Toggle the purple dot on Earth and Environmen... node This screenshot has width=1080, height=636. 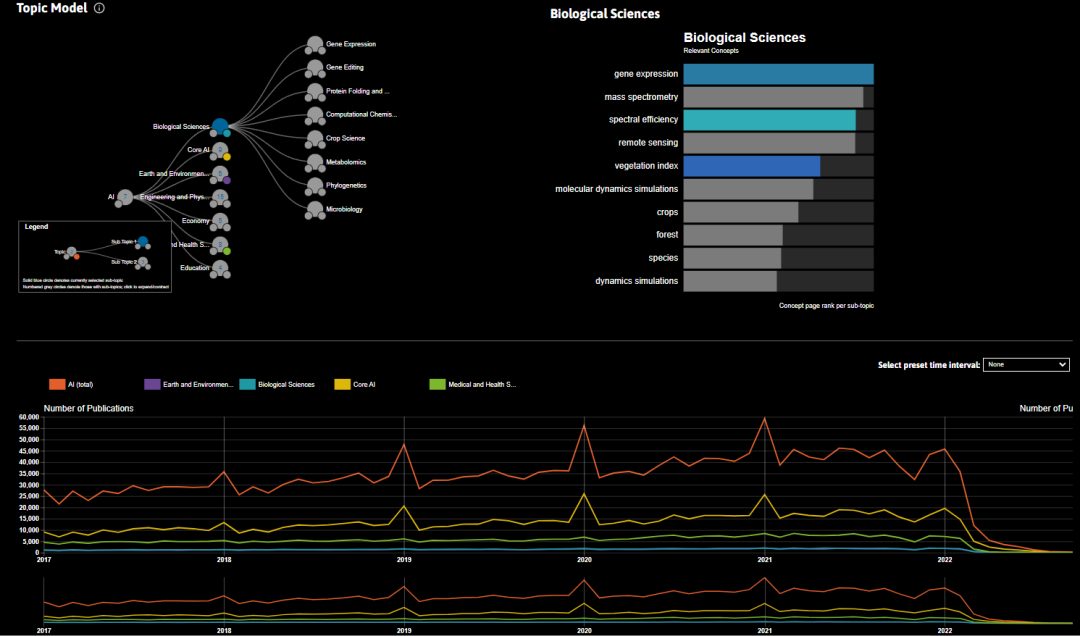pos(227,181)
